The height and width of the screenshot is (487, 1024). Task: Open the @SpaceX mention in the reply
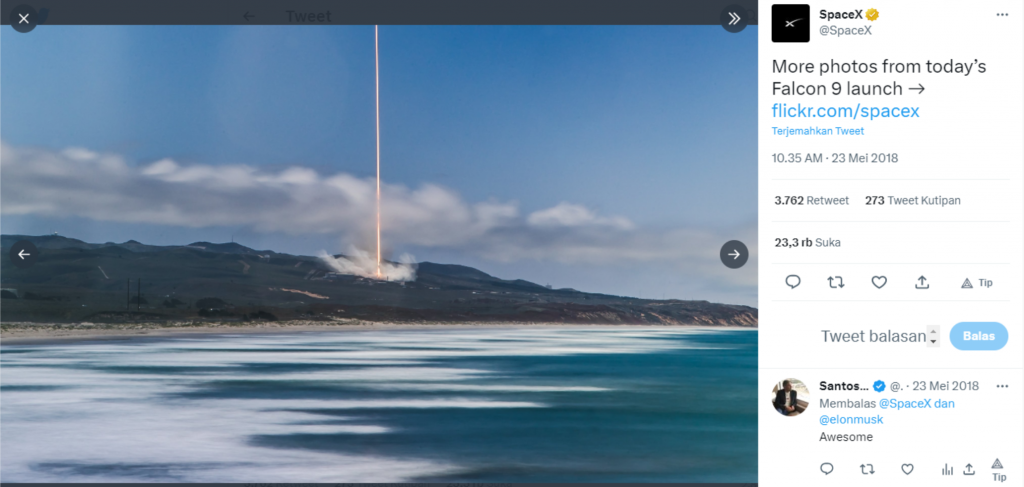[905, 403]
